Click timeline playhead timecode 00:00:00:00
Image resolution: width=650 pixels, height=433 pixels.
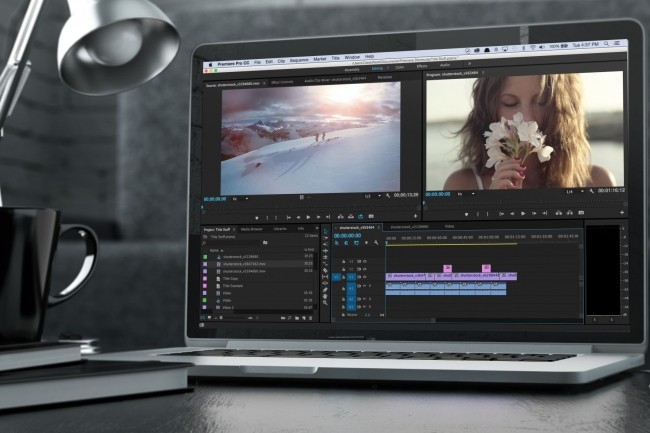point(347,236)
